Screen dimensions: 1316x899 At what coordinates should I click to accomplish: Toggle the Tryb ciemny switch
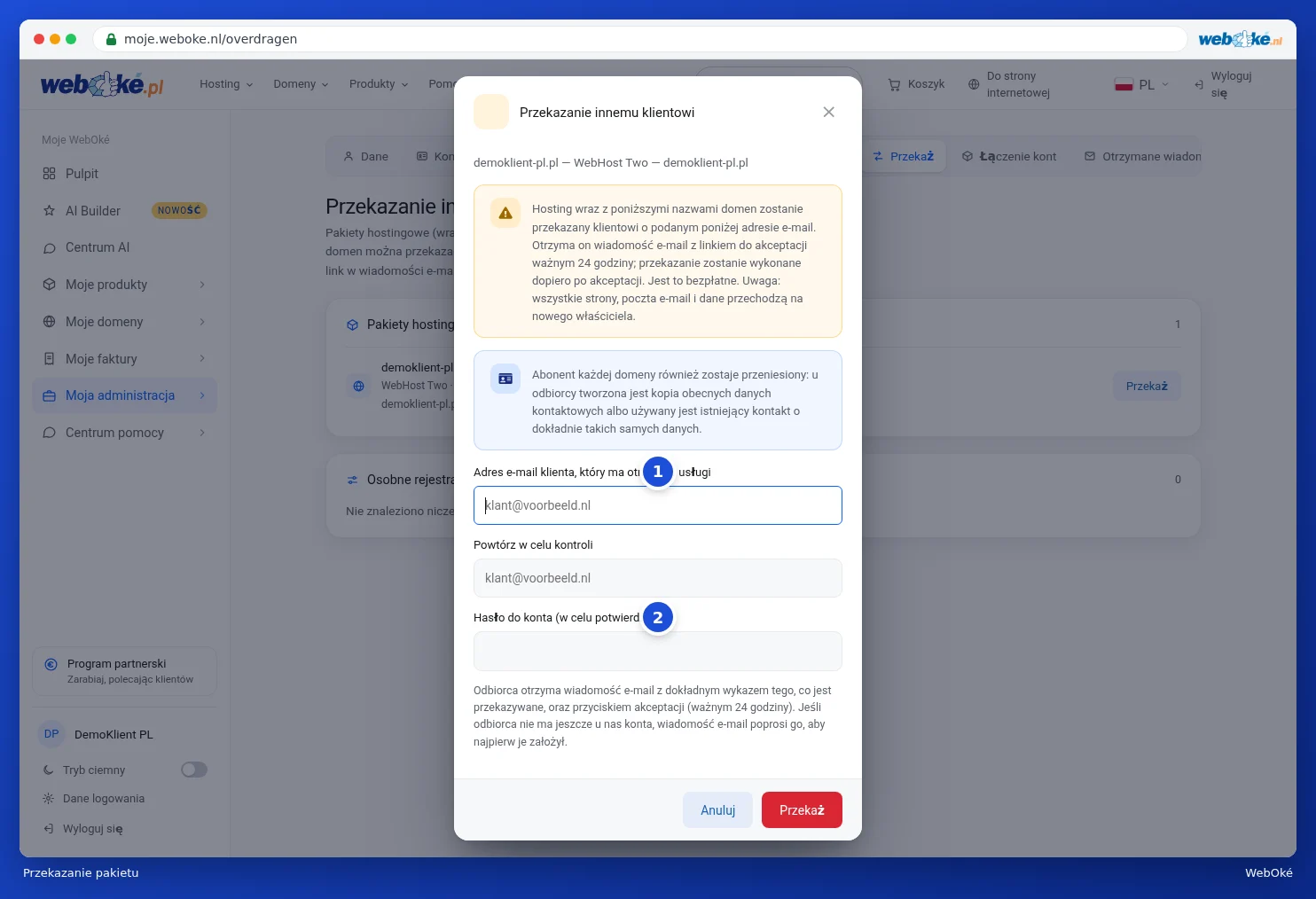click(x=194, y=770)
